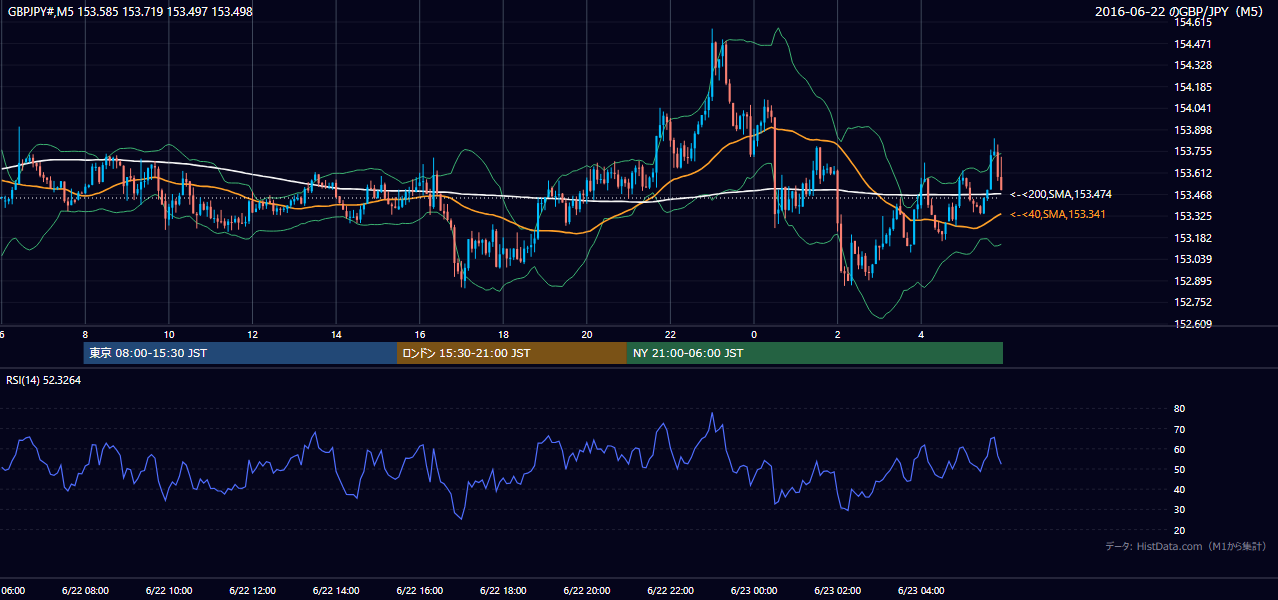Screen dimensions: 1278x600
Task: Click RSI scale value 50
Action: [1179, 469]
